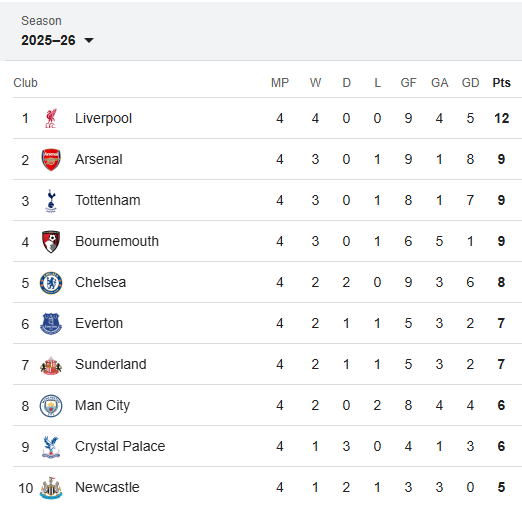Click the Liverpool club crest

coord(51,118)
